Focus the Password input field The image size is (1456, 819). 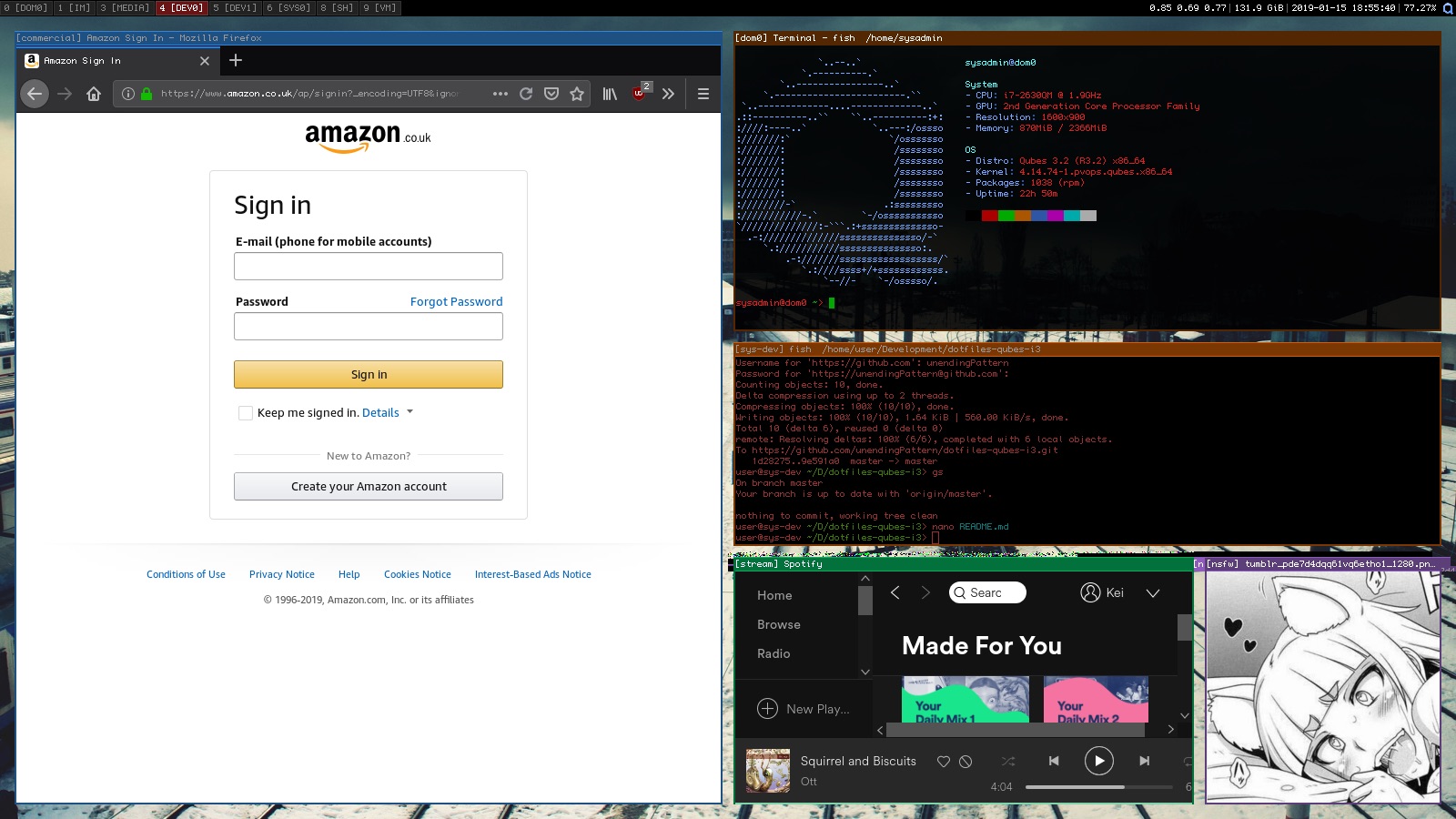(x=369, y=326)
